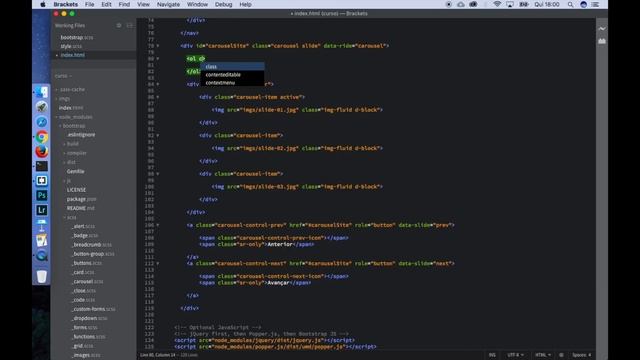
Task: Click line 112 anchor tag code
Action: [320, 264]
